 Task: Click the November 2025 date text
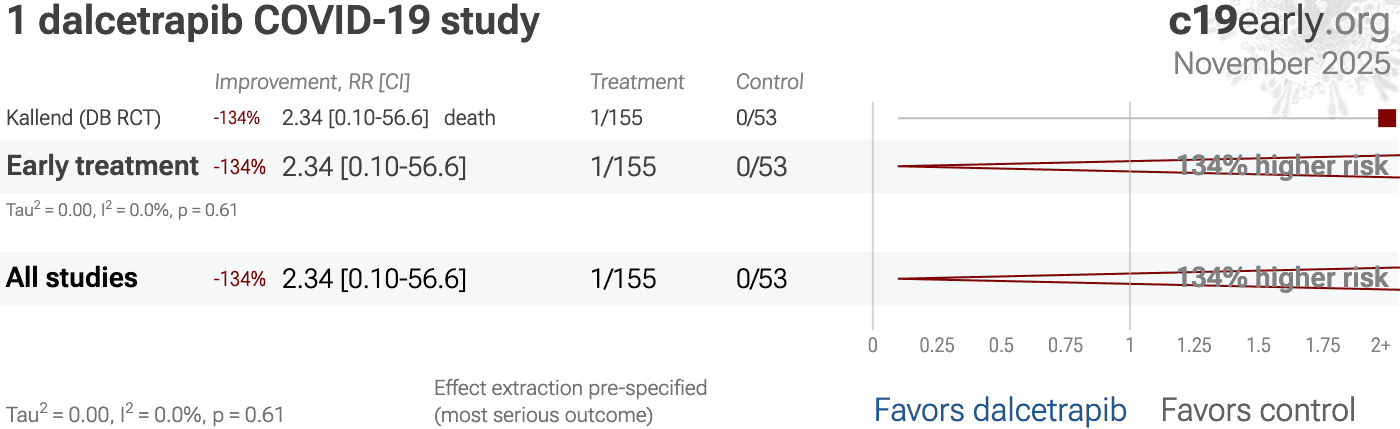pos(1282,63)
